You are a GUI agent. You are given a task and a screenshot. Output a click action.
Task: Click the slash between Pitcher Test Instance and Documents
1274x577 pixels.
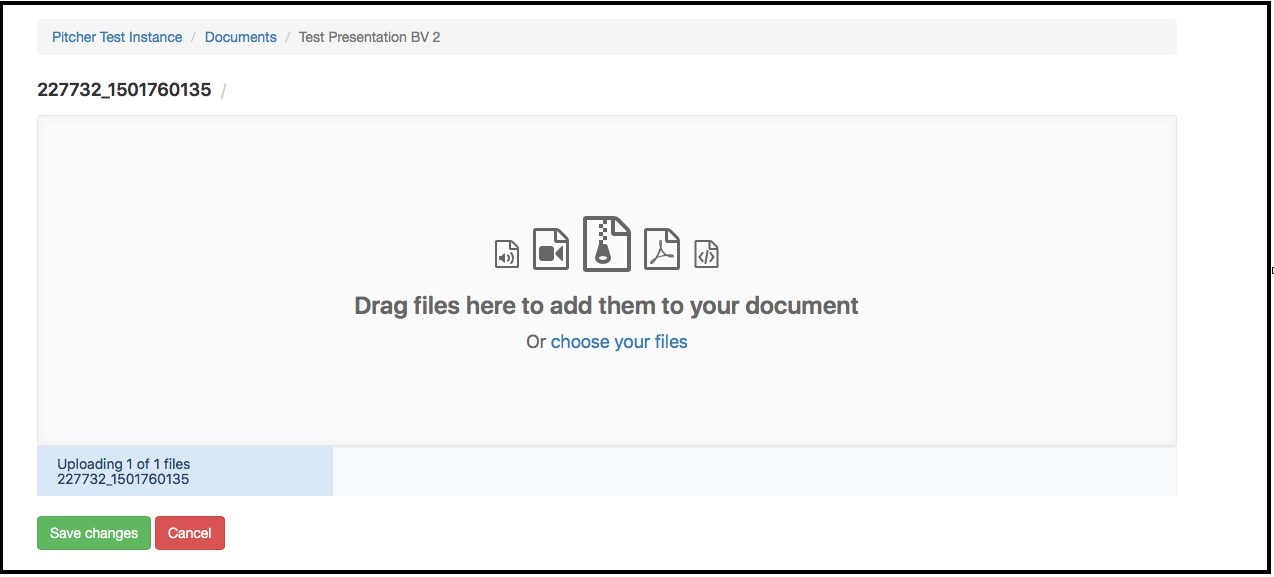pos(194,37)
